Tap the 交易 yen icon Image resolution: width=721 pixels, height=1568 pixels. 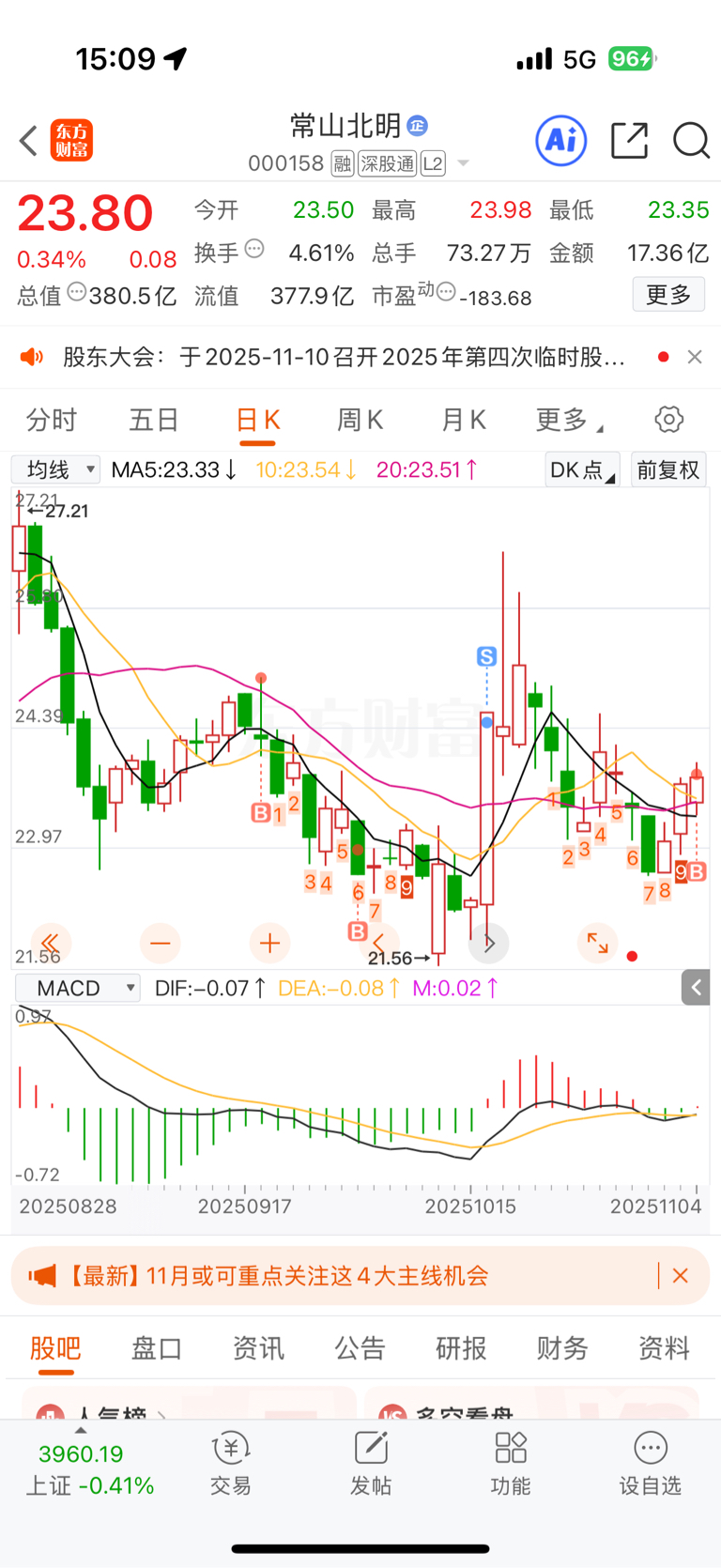click(231, 1448)
